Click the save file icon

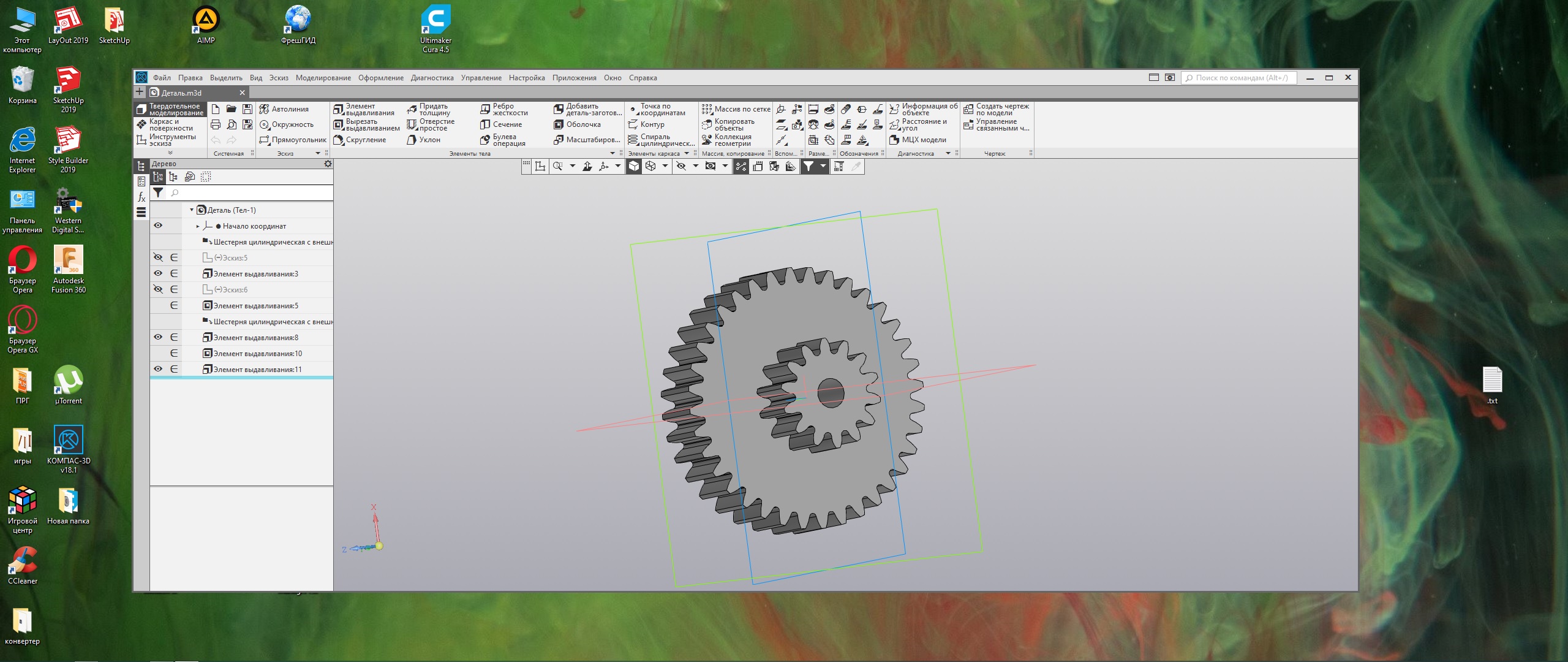click(x=247, y=109)
